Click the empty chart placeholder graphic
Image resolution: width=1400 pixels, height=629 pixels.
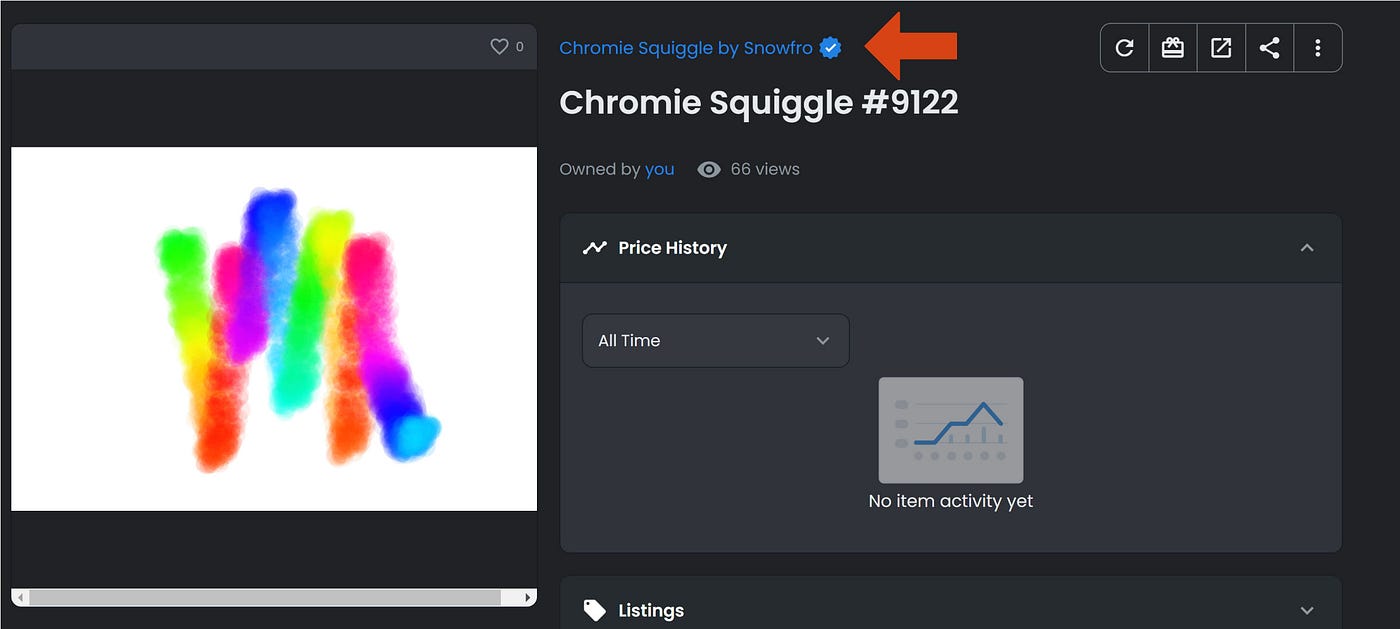951,430
